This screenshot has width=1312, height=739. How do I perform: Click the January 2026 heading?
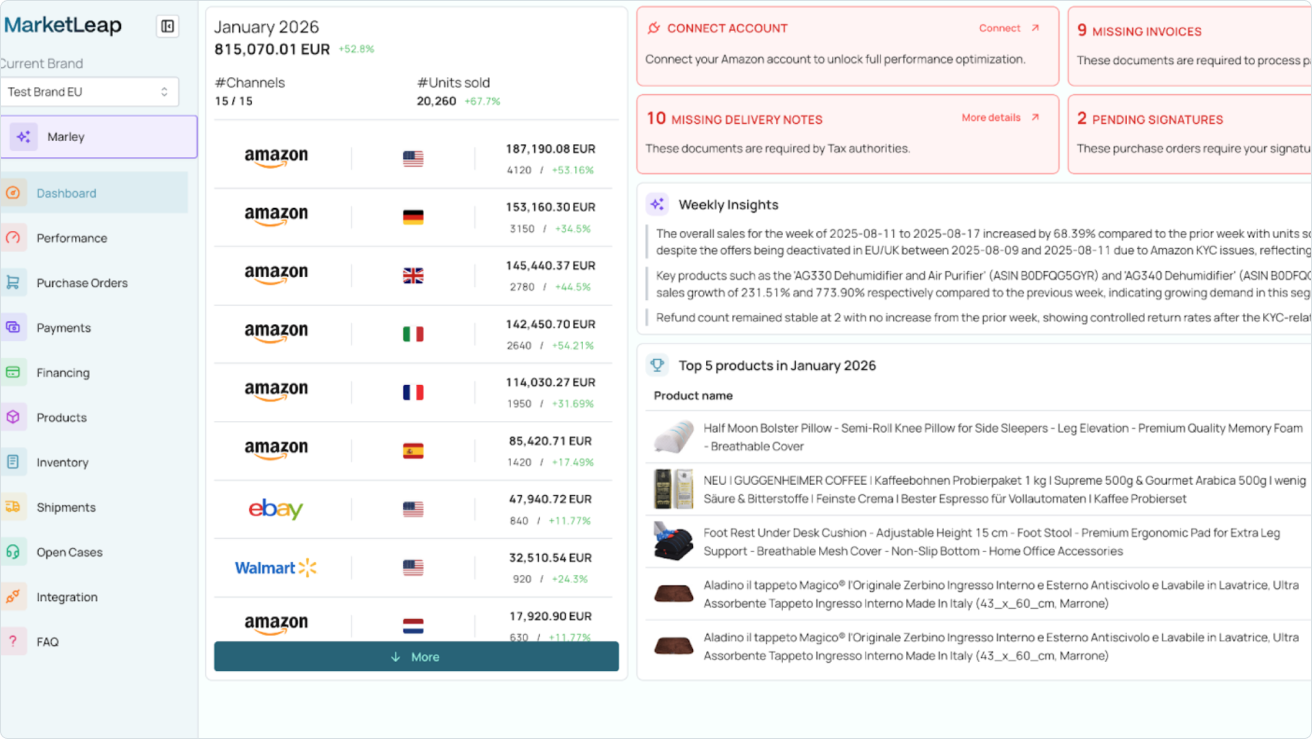pyautogui.click(x=267, y=27)
